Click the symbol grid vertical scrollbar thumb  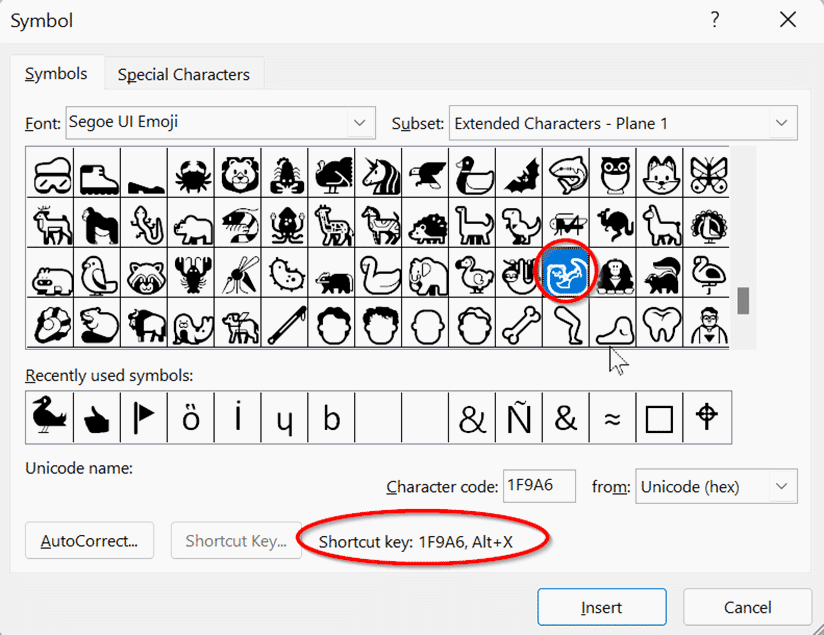[x=743, y=300]
